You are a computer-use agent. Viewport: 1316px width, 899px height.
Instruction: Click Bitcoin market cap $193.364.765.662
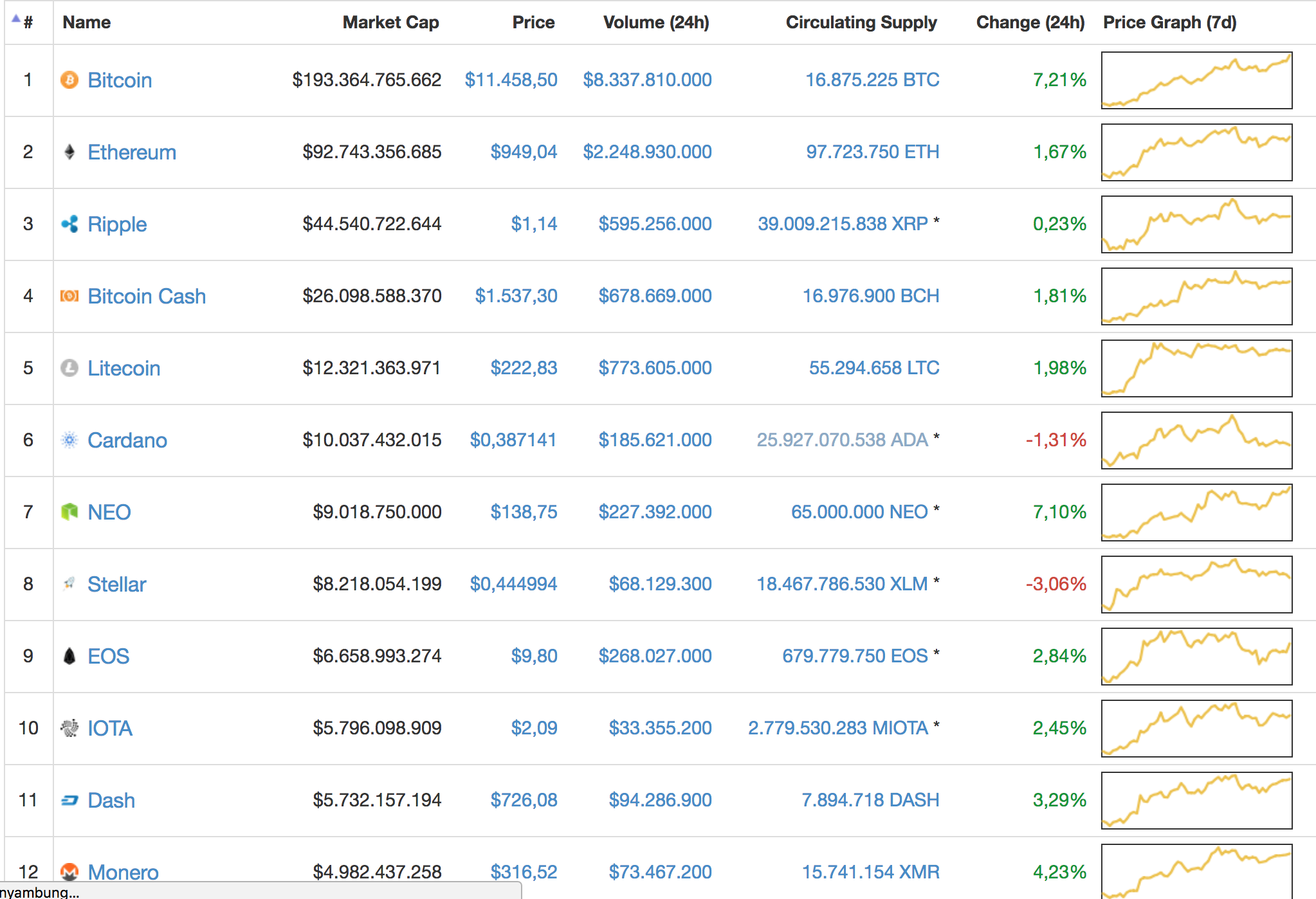pos(367,80)
